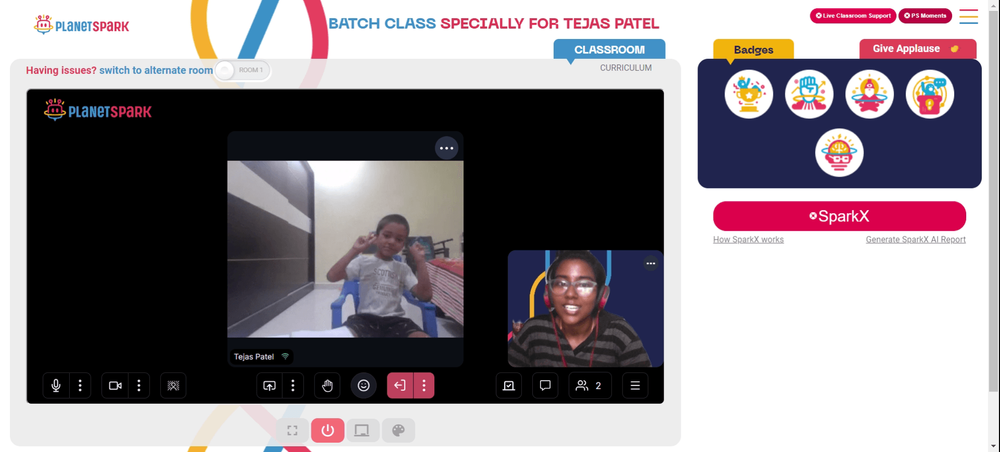Open the color palette icon

tap(398, 430)
